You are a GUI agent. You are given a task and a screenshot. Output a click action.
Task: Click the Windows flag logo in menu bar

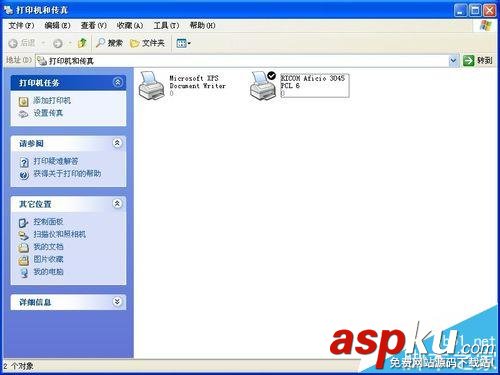(x=485, y=26)
